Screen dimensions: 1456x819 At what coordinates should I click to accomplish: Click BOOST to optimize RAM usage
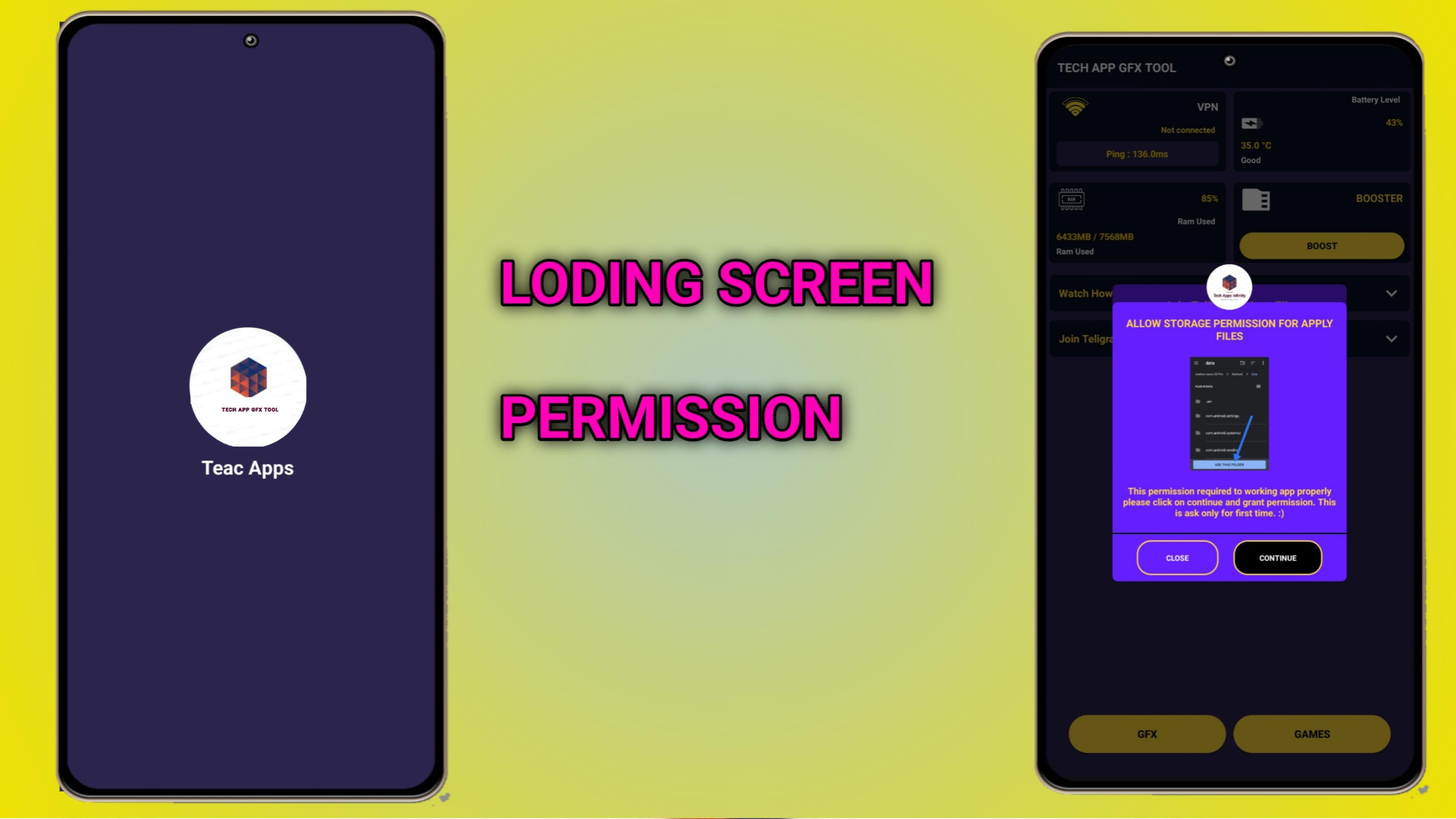1322,245
